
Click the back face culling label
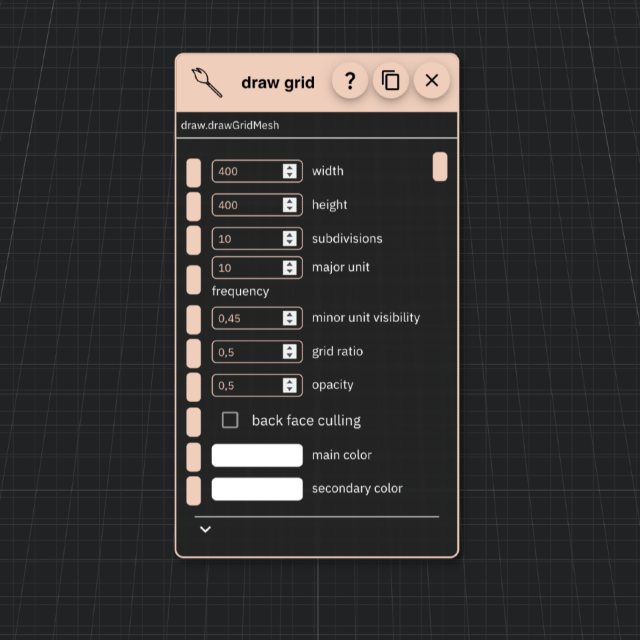point(306,421)
